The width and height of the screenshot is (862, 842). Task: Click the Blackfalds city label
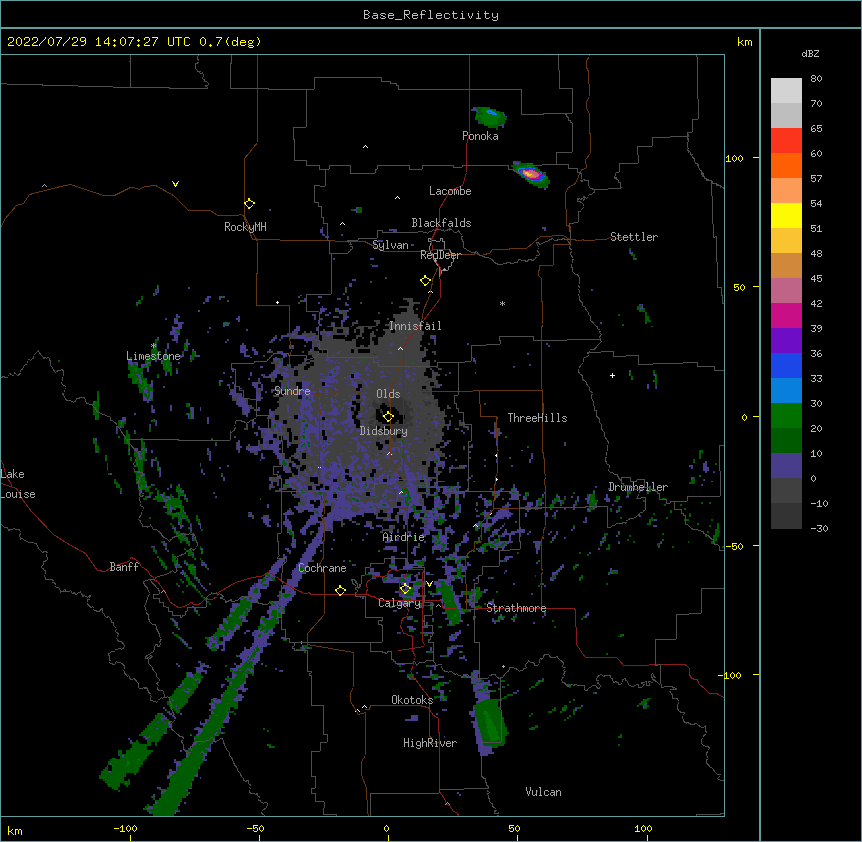(441, 223)
